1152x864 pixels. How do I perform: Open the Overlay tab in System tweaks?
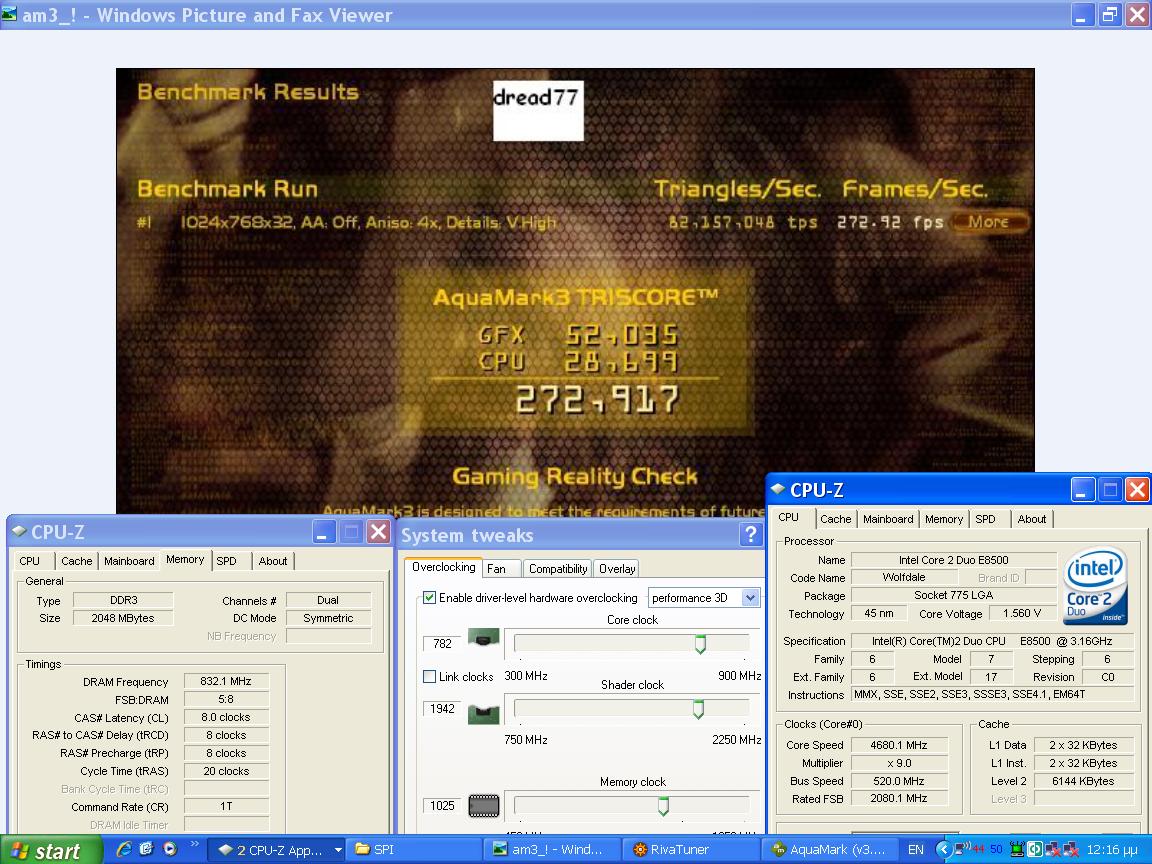pyautogui.click(x=617, y=569)
